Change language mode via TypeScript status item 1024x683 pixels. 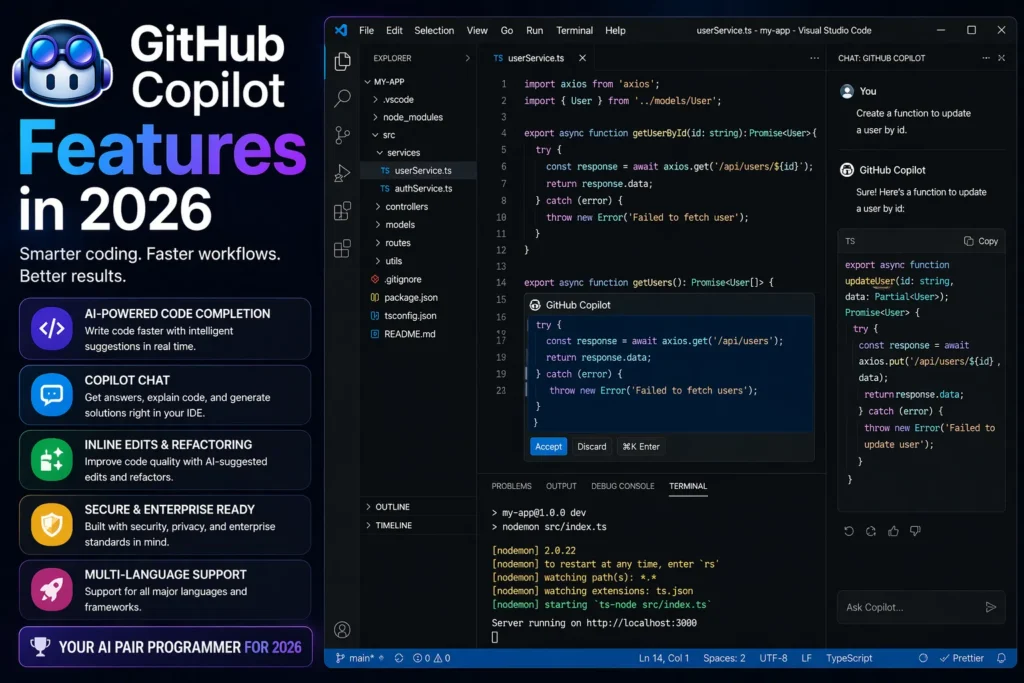tap(849, 658)
